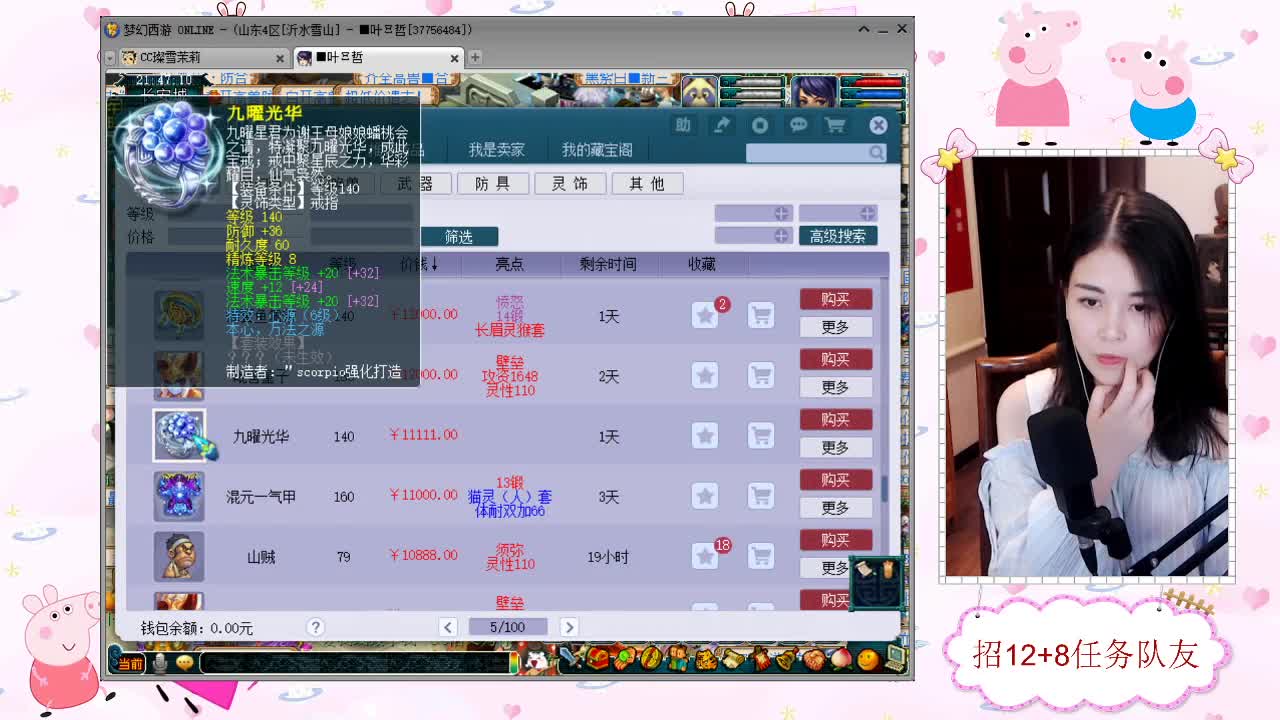The image size is (1280, 720).
Task: Select the 混元一气甲 item thumbnail
Action: tap(179, 496)
